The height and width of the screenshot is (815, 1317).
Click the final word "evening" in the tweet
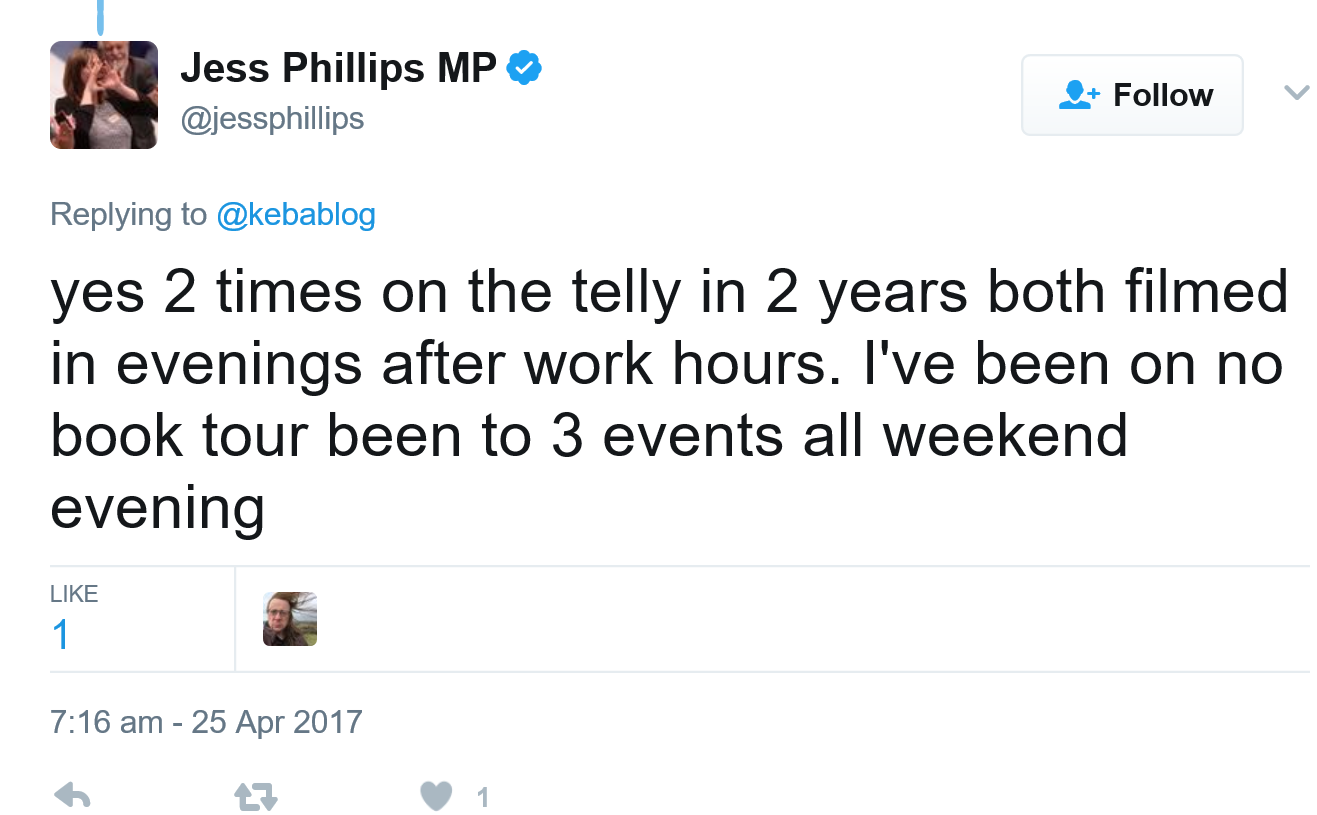click(157, 508)
